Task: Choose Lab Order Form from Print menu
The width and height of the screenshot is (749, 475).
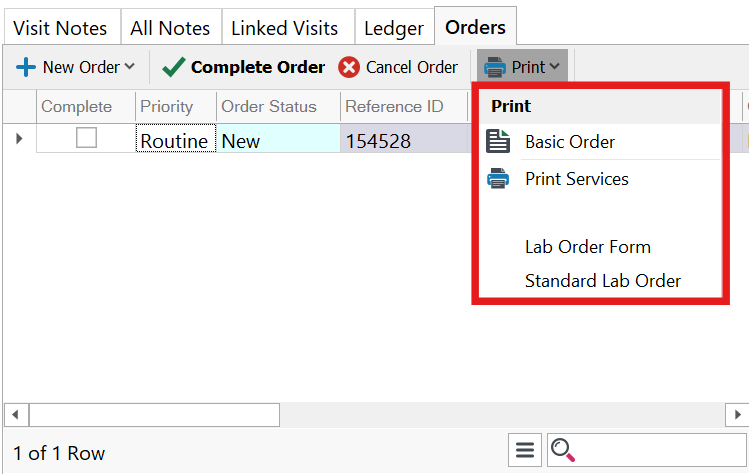Action: click(587, 247)
